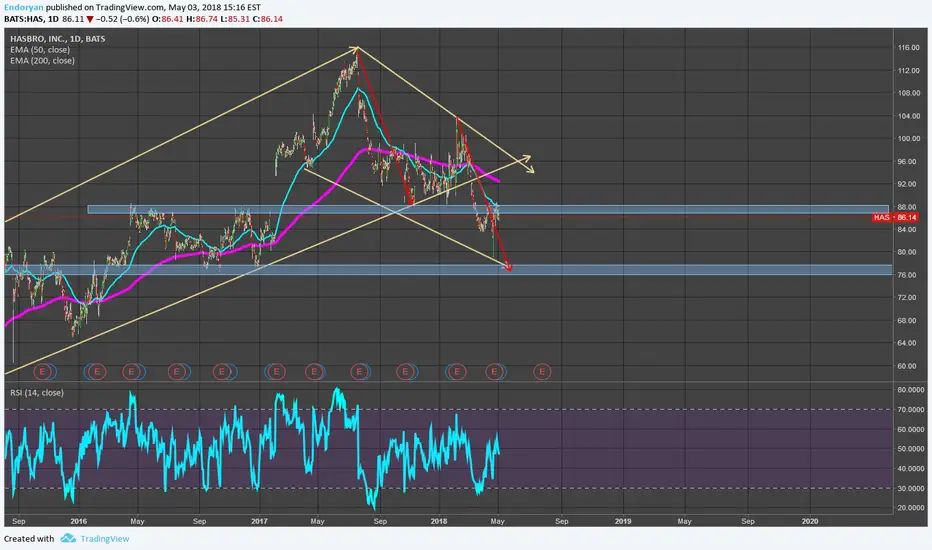Viewport: 932px width, 550px height.
Task: Select the upper blue horizontal zone near 88.00
Action: 488,209
